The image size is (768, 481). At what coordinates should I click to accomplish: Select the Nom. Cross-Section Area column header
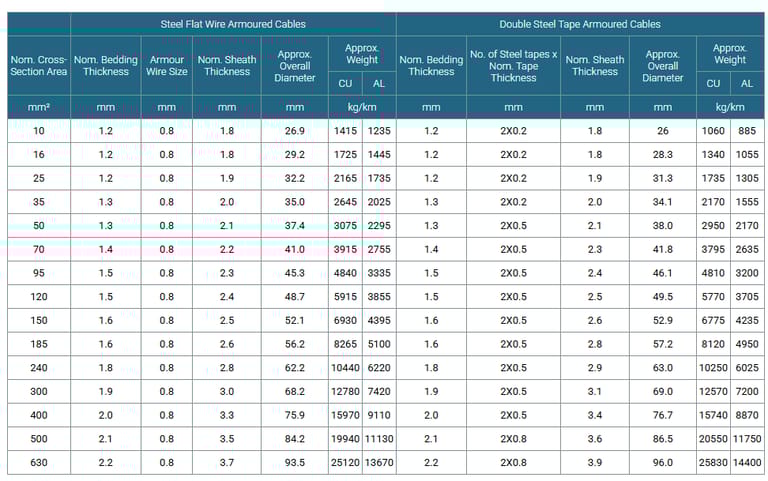click(39, 65)
